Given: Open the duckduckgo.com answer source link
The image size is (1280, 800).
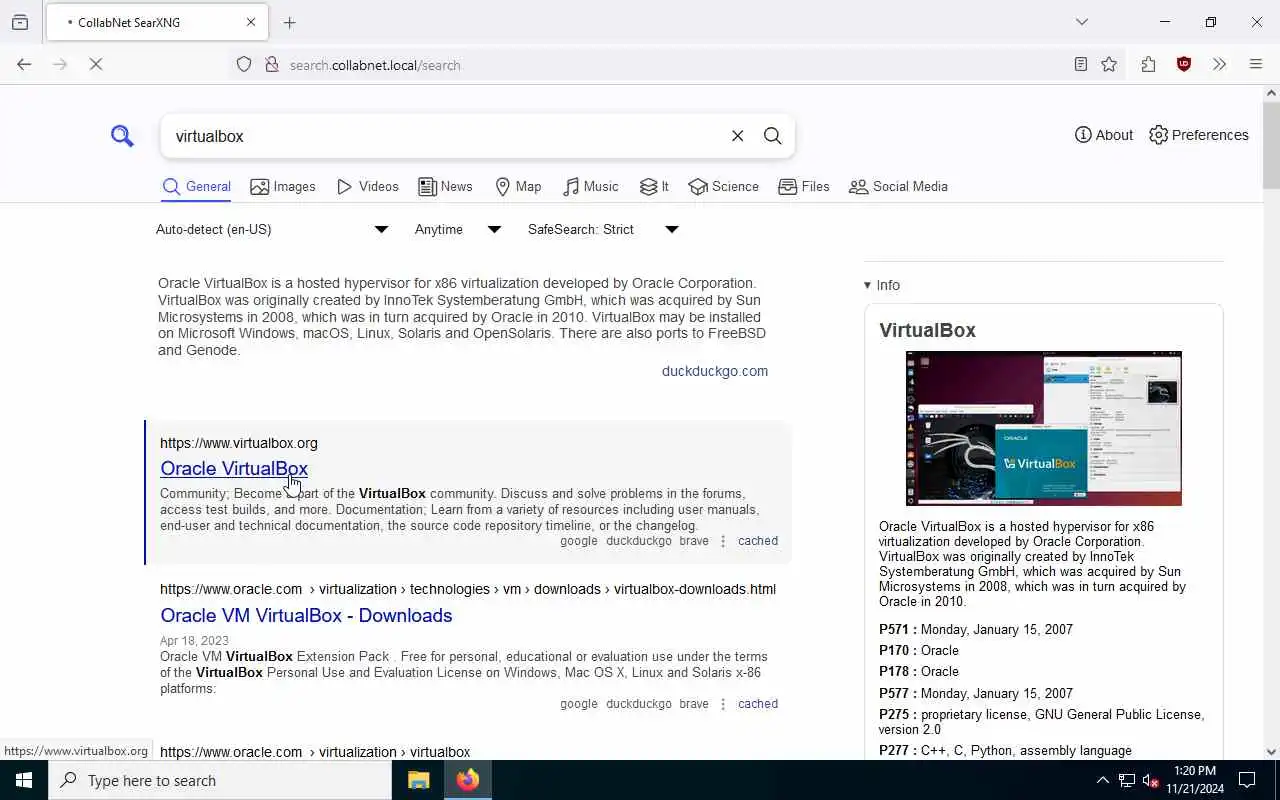Looking at the screenshot, I should click(715, 371).
